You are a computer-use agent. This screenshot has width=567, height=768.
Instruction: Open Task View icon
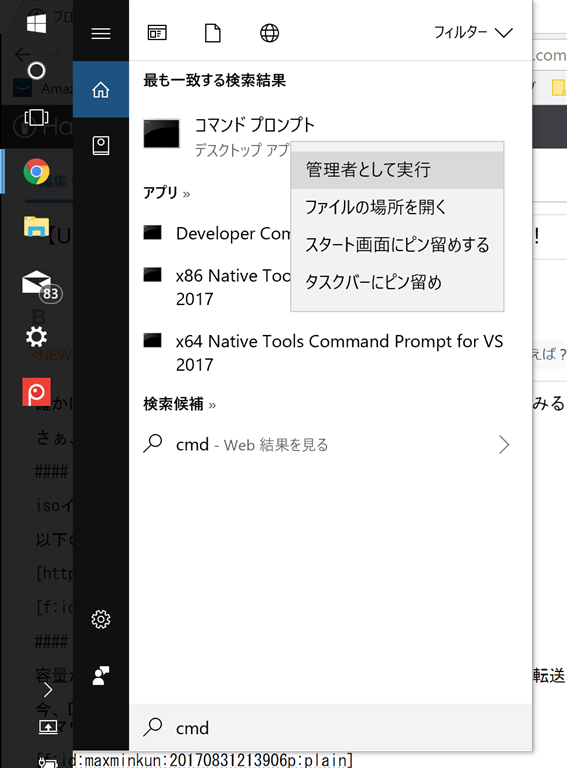[36, 118]
